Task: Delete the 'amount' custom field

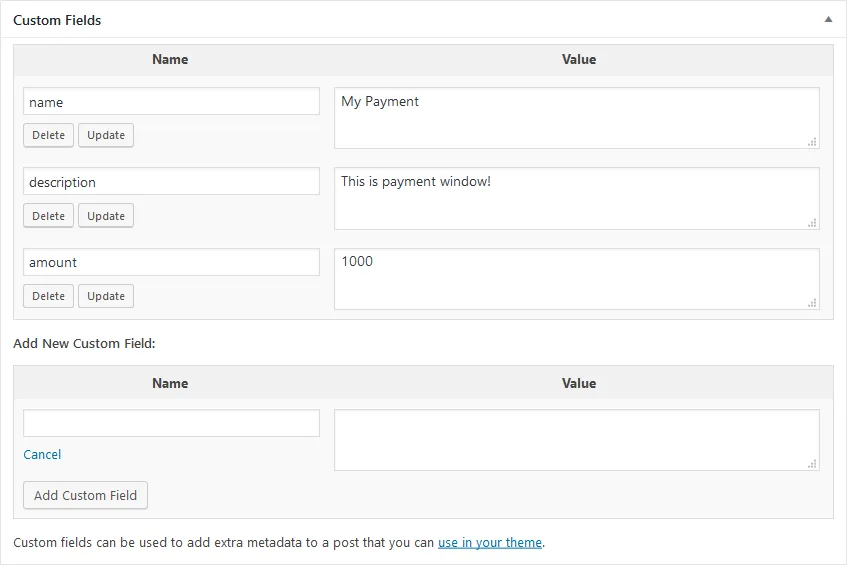Action: coord(48,296)
